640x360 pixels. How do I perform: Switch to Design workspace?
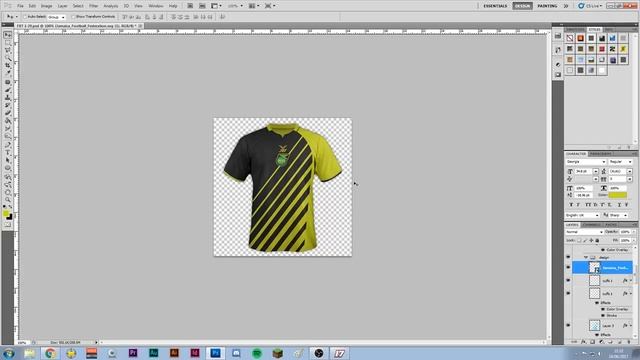click(522, 6)
